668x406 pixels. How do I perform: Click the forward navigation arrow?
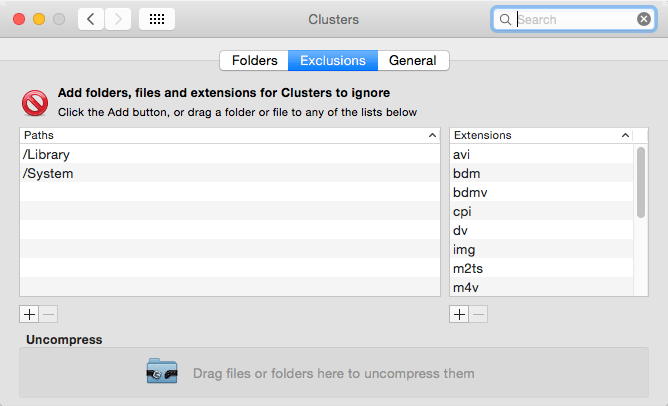(118, 19)
